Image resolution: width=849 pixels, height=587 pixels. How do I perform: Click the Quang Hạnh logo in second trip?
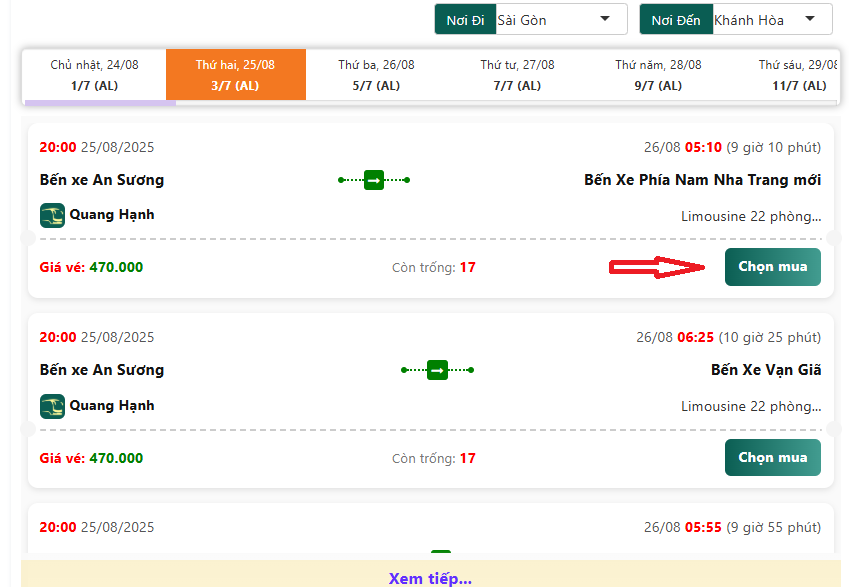(x=52, y=406)
